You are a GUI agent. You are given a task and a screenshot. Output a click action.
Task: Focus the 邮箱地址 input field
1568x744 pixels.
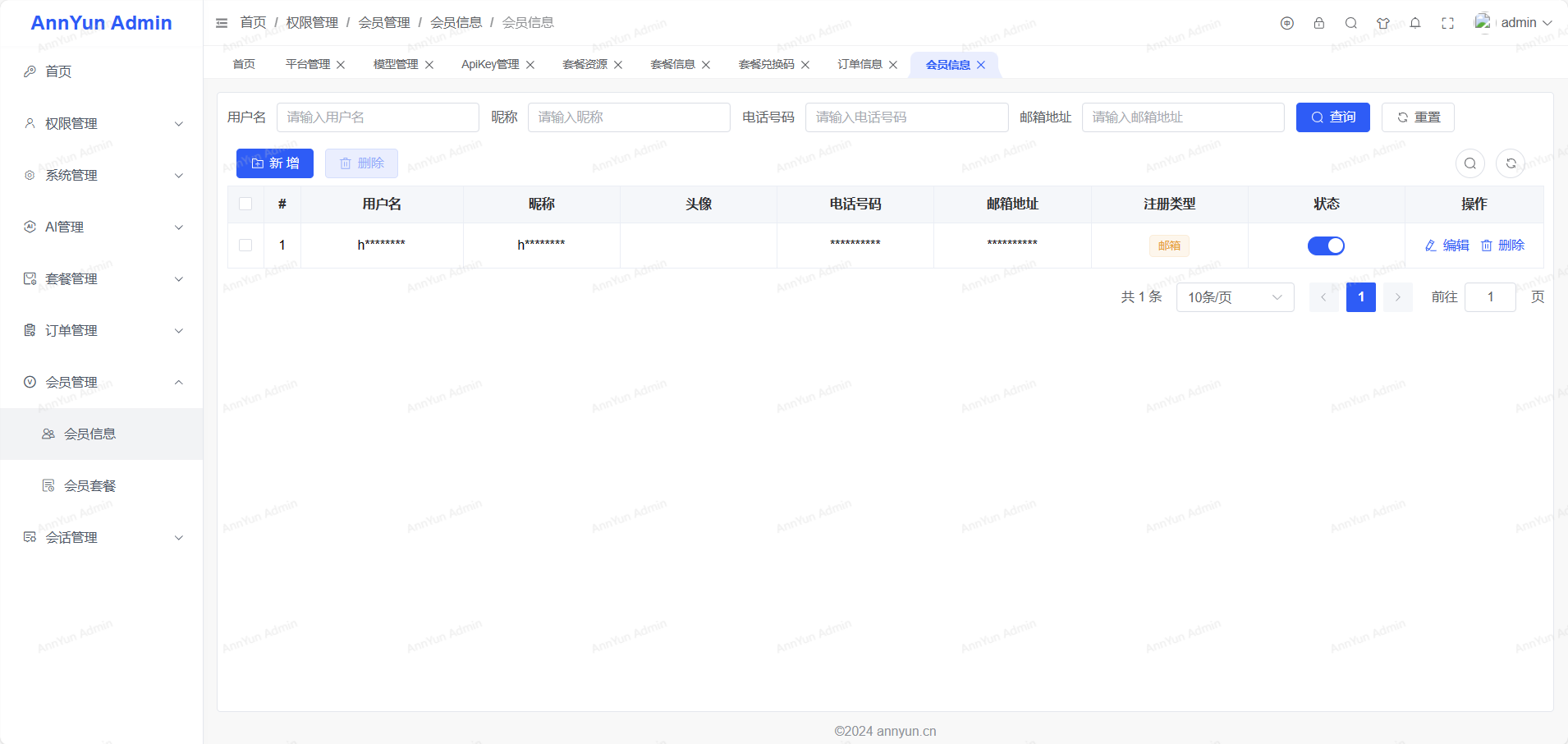tap(1183, 117)
